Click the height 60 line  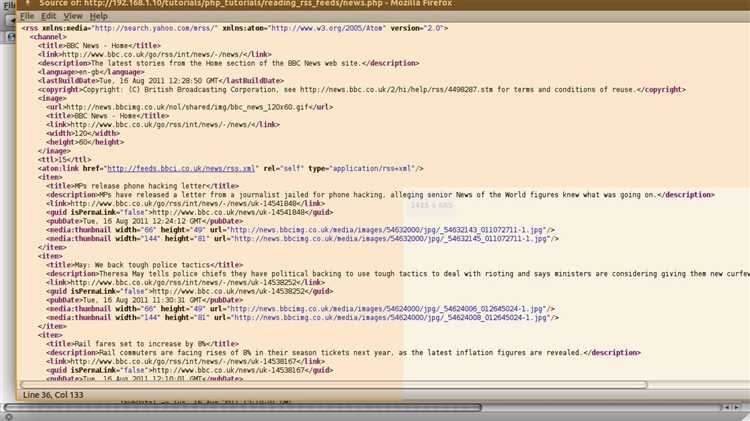[85, 142]
